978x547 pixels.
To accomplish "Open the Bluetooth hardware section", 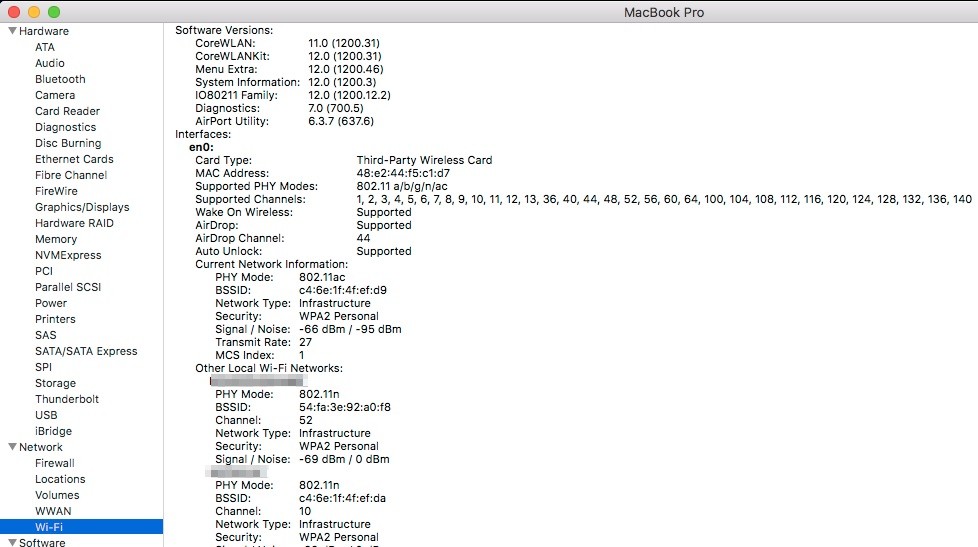I will (x=60, y=79).
